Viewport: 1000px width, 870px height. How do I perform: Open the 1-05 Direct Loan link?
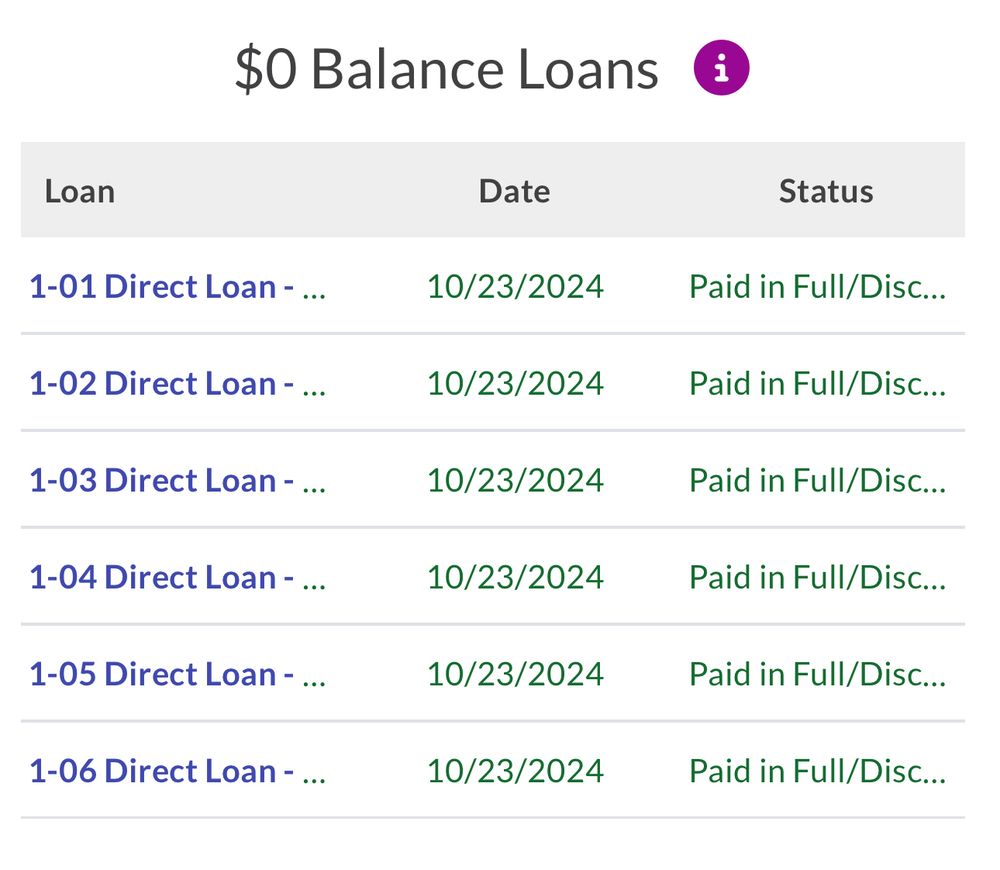(x=178, y=674)
